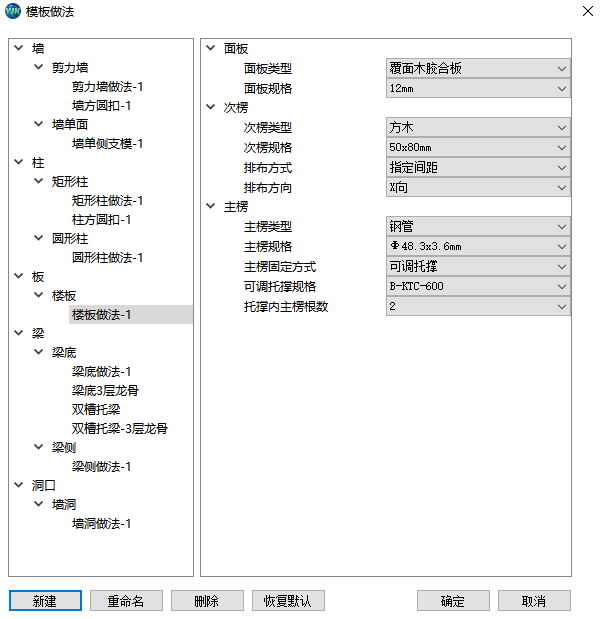This screenshot has width=600, height=619.
Task: Select 剪力墙做法-1 in the tree
Action: point(107,86)
